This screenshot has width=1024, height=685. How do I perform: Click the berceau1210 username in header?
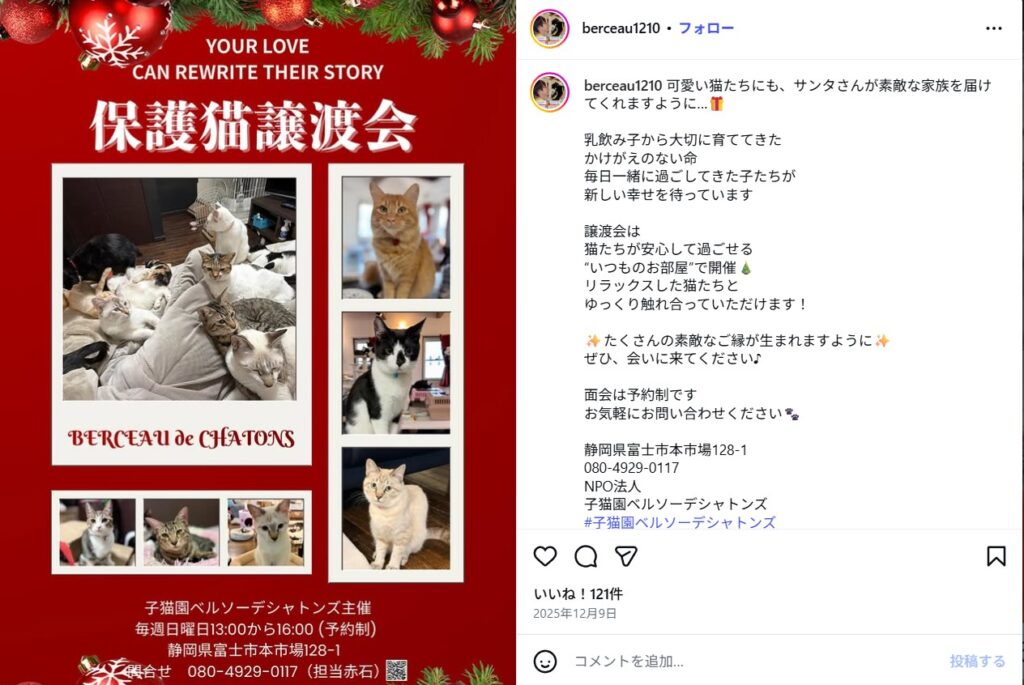click(620, 29)
